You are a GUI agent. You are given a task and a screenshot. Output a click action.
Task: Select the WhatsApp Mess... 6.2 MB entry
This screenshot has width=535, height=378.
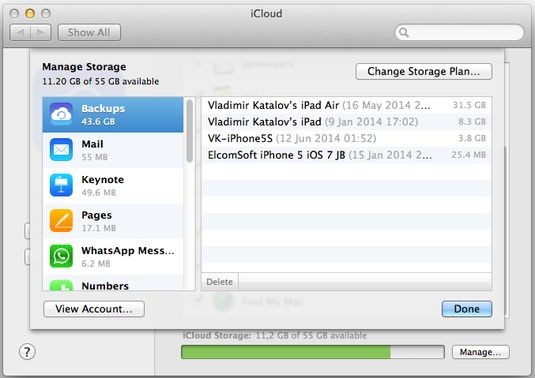pyautogui.click(x=113, y=256)
